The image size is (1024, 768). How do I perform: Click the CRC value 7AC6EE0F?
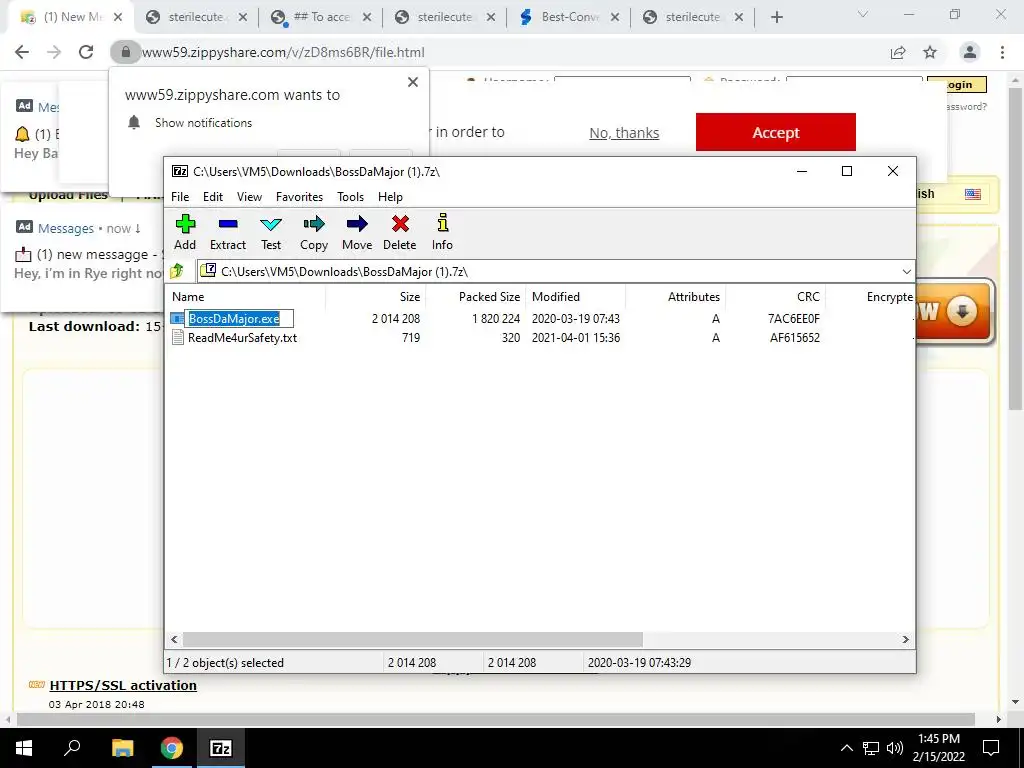(x=793, y=319)
